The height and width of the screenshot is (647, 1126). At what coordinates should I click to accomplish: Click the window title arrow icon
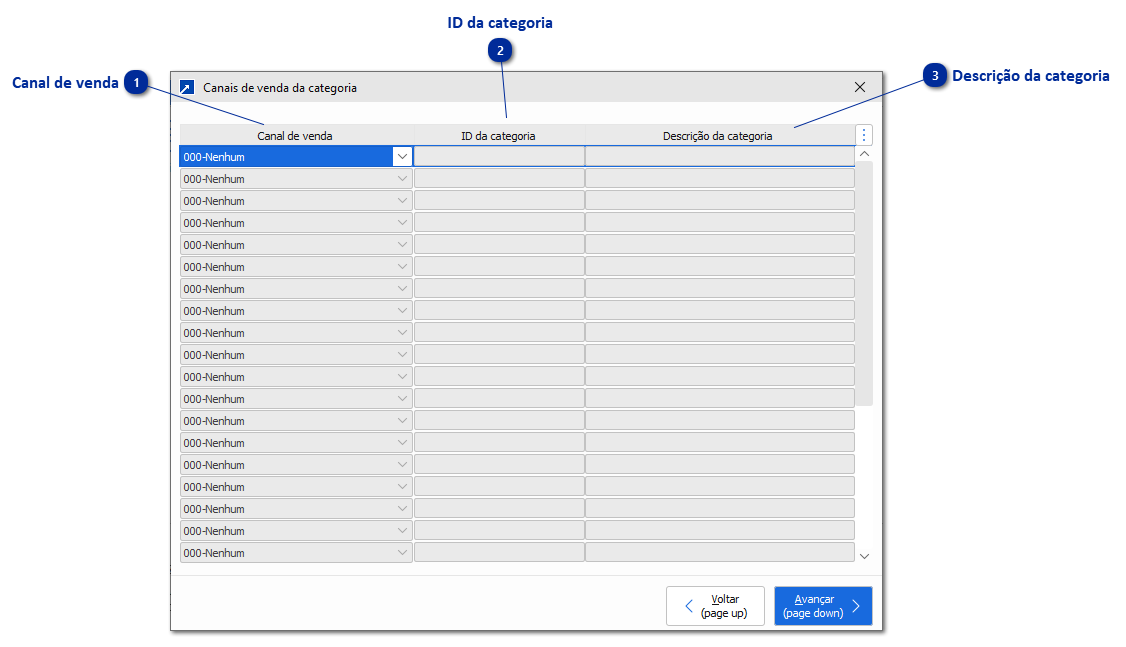click(186, 87)
